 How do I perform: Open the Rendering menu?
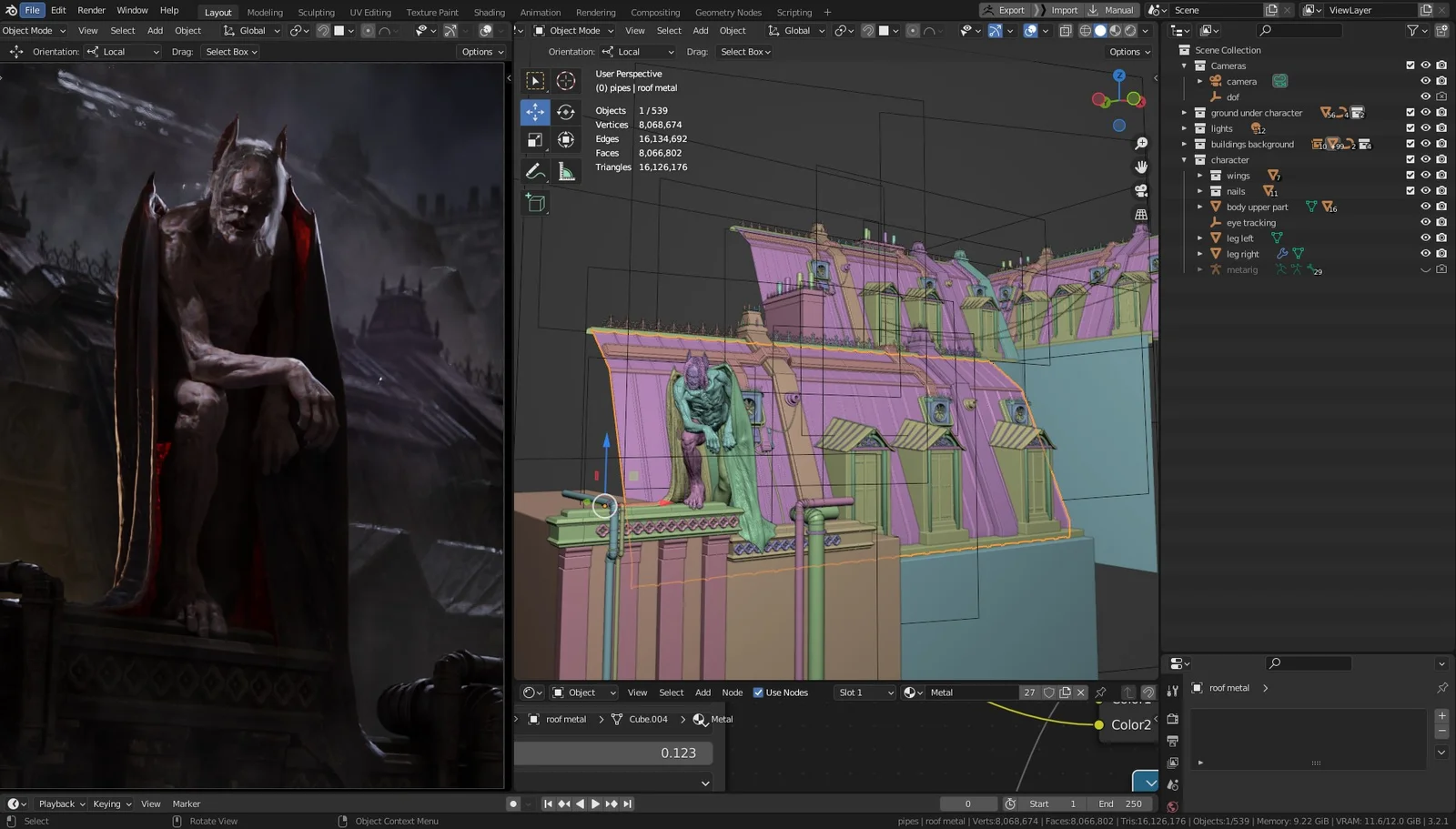pyautogui.click(x=596, y=12)
